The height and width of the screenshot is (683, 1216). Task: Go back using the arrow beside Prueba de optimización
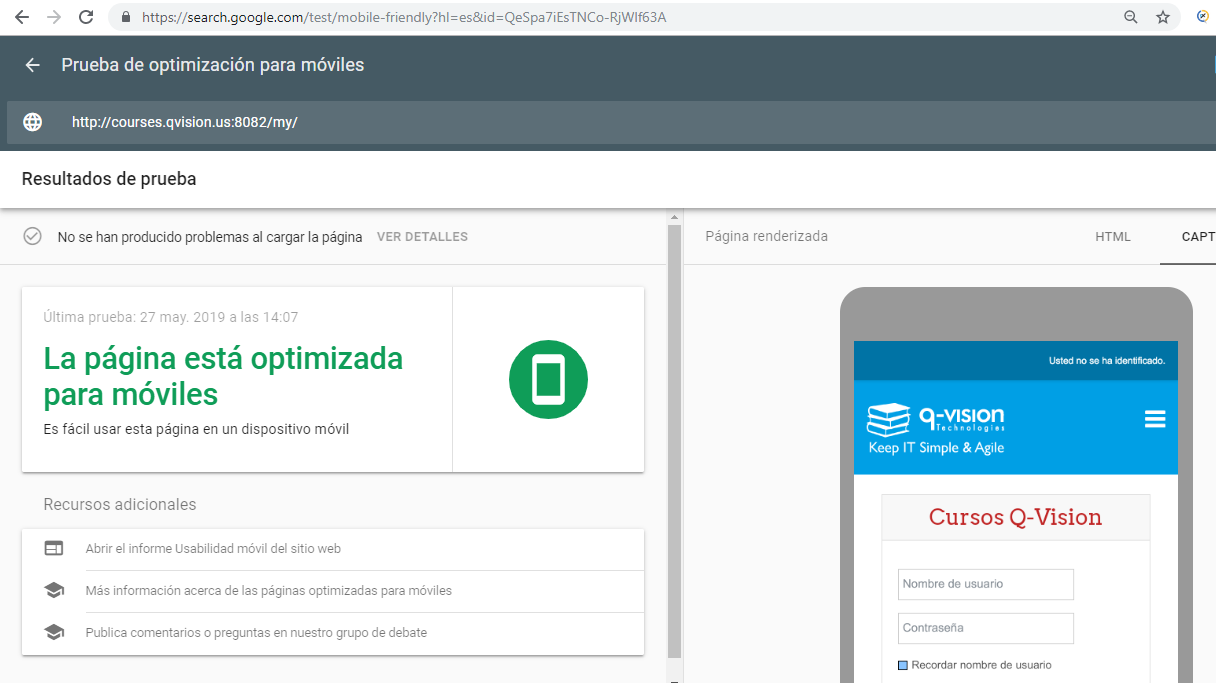pos(33,65)
